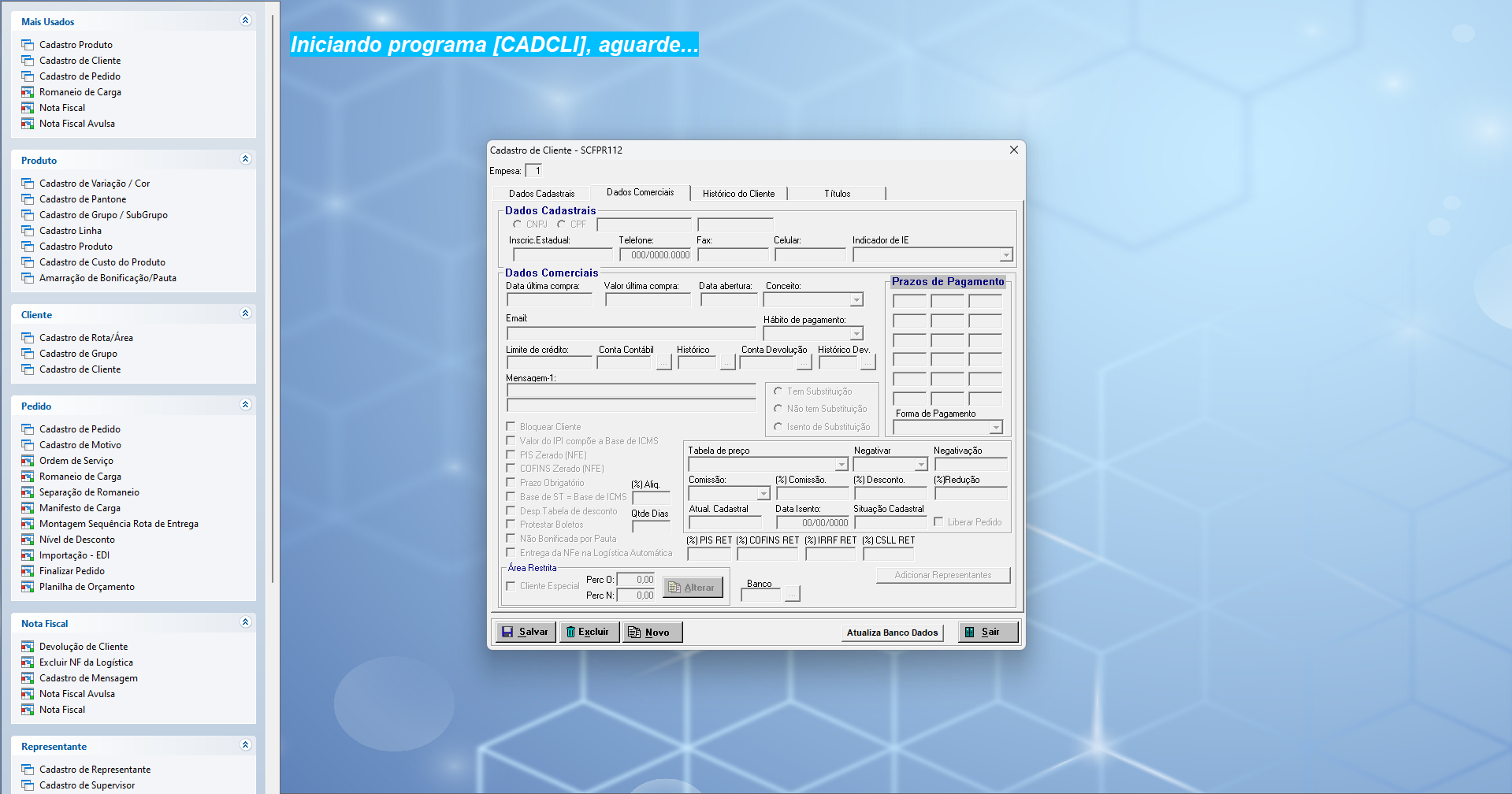The height and width of the screenshot is (794, 1512).
Task: Open Planilha de Orçamento icon
Action: click(28, 587)
